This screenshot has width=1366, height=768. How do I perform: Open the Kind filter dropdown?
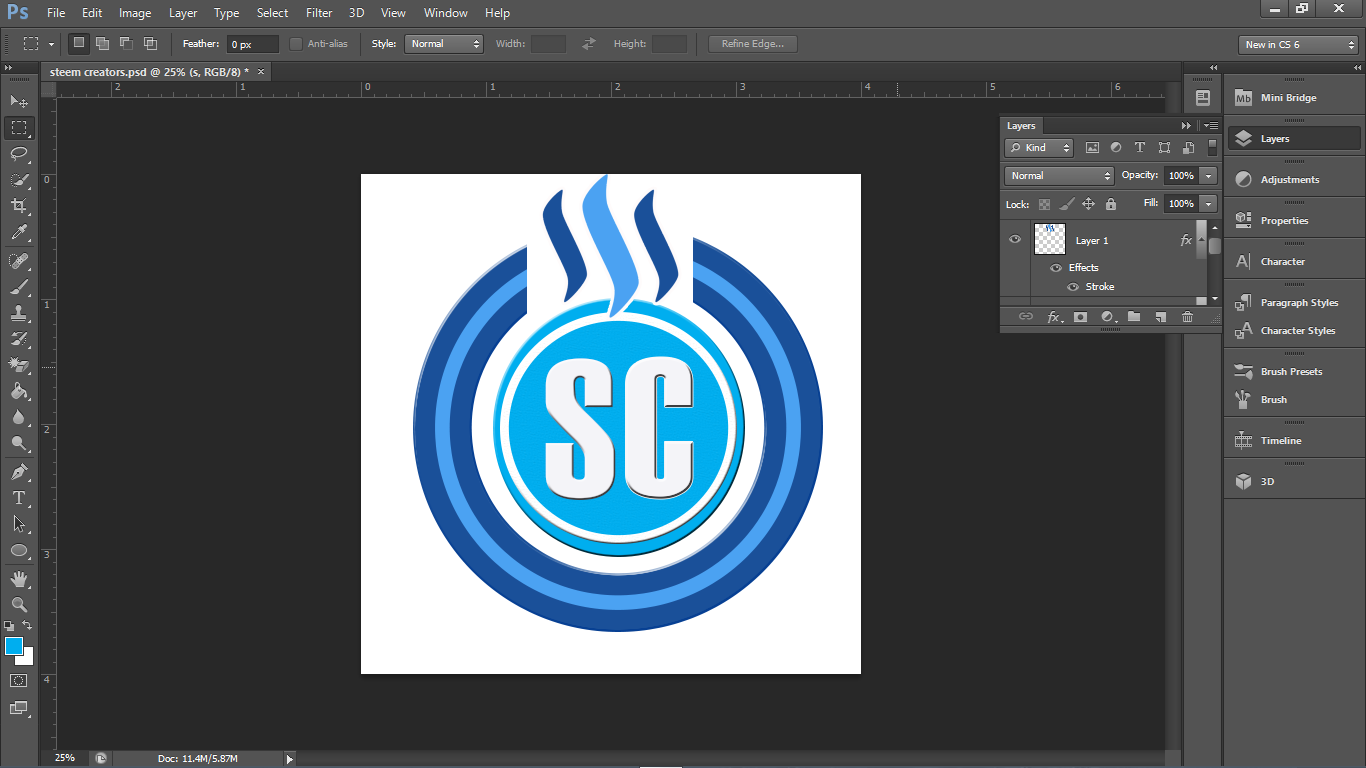tap(1039, 148)
